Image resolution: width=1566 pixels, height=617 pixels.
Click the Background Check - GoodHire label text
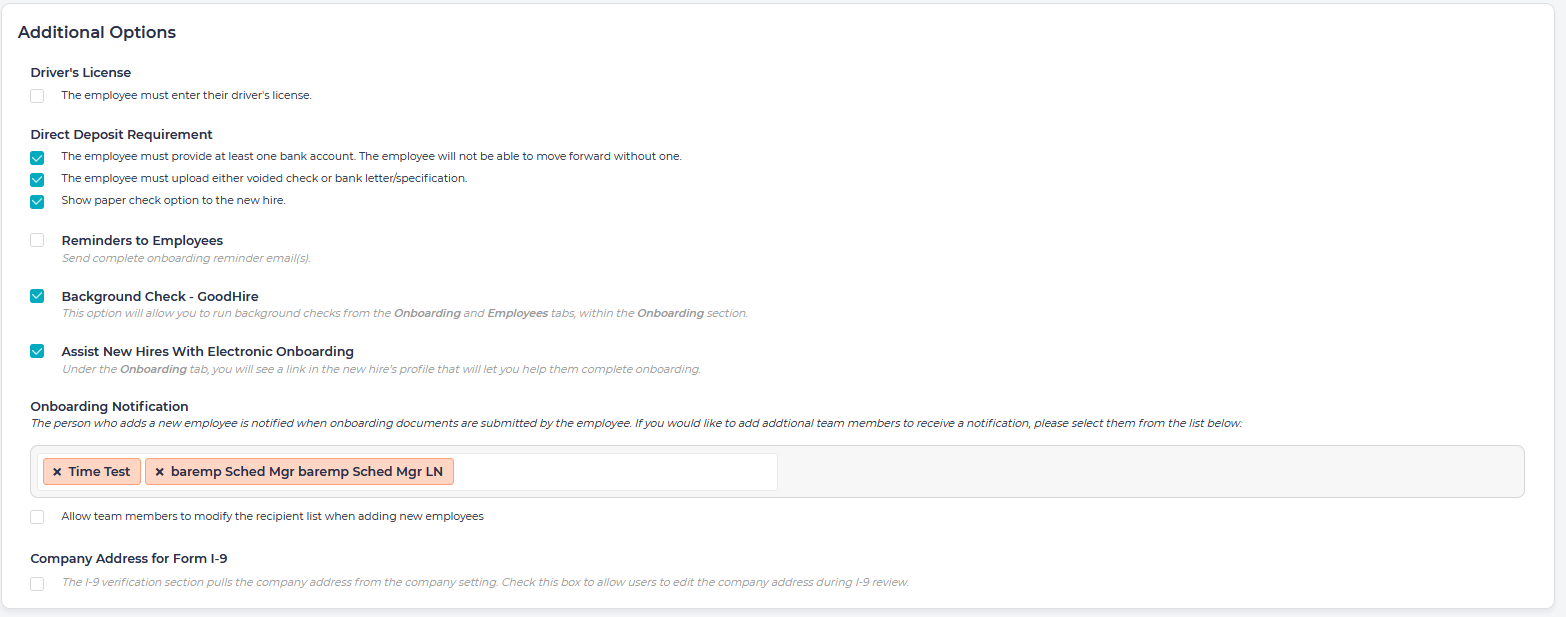pyautogui.click(x=160, y=297)
